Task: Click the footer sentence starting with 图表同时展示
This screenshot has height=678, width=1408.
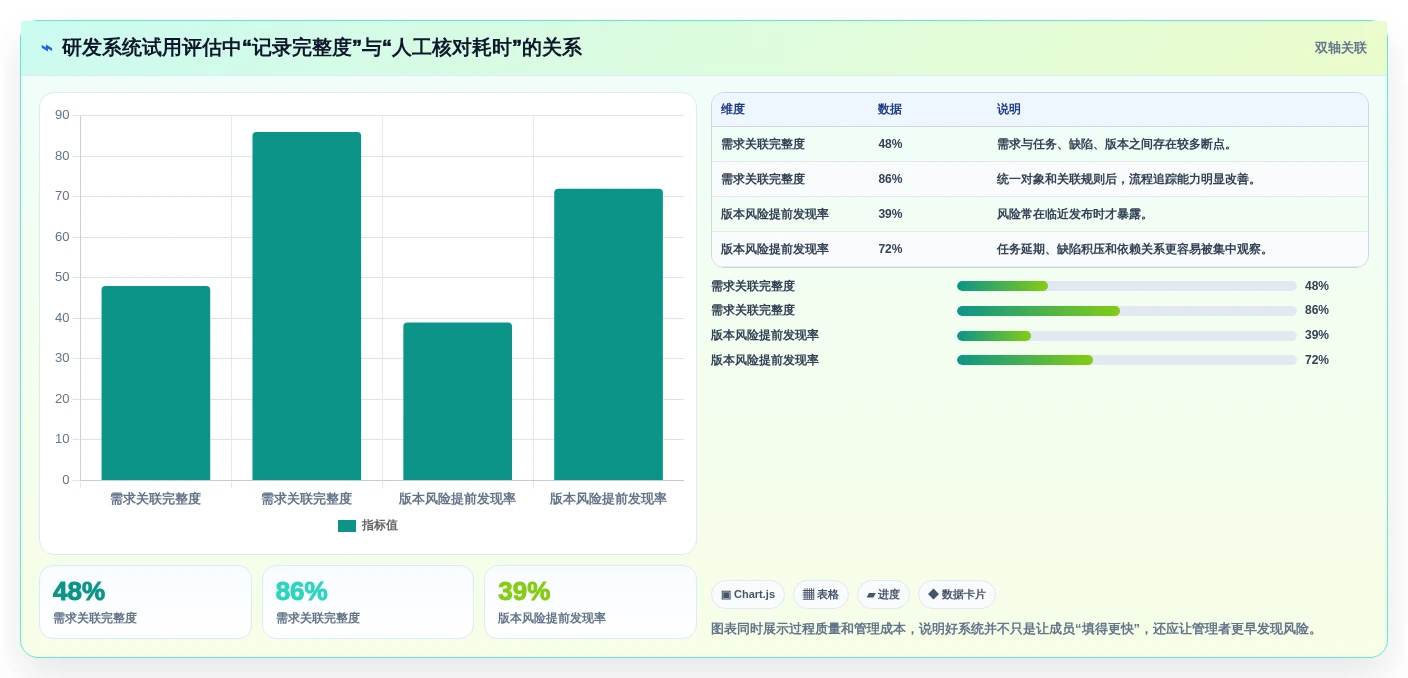Action: click(x=1016, y=629)
